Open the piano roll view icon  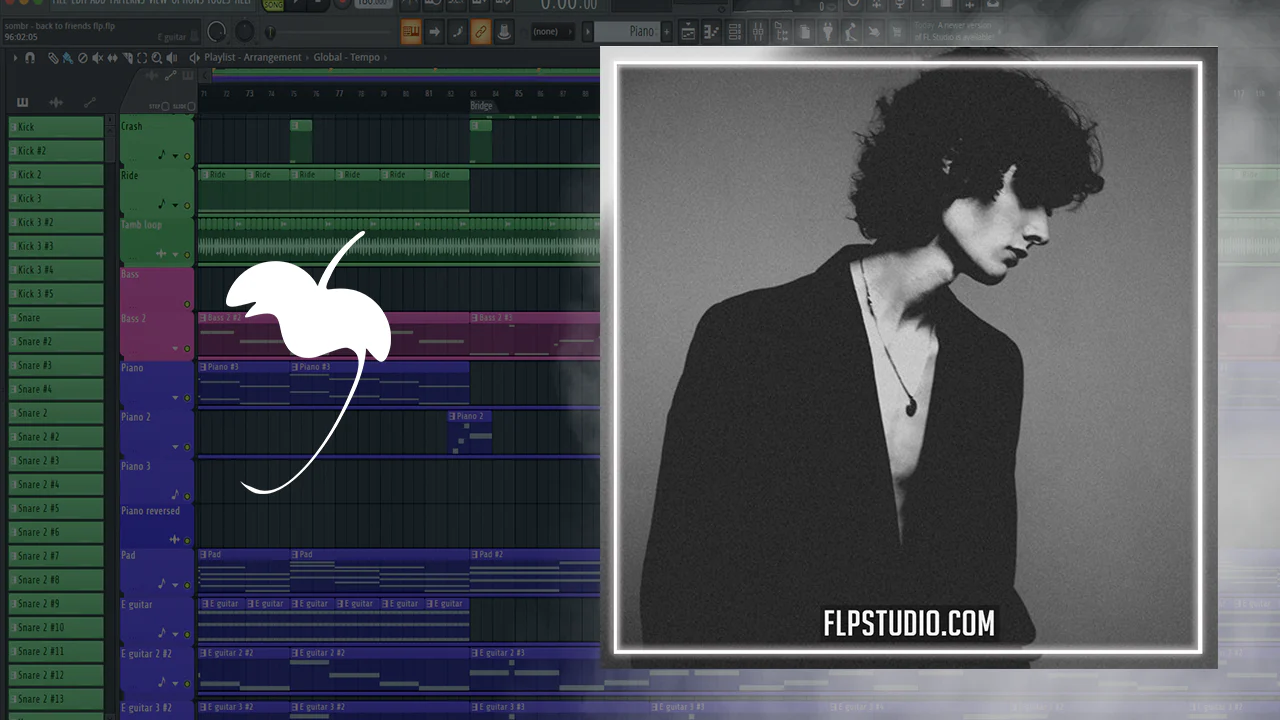coord(712,32)
